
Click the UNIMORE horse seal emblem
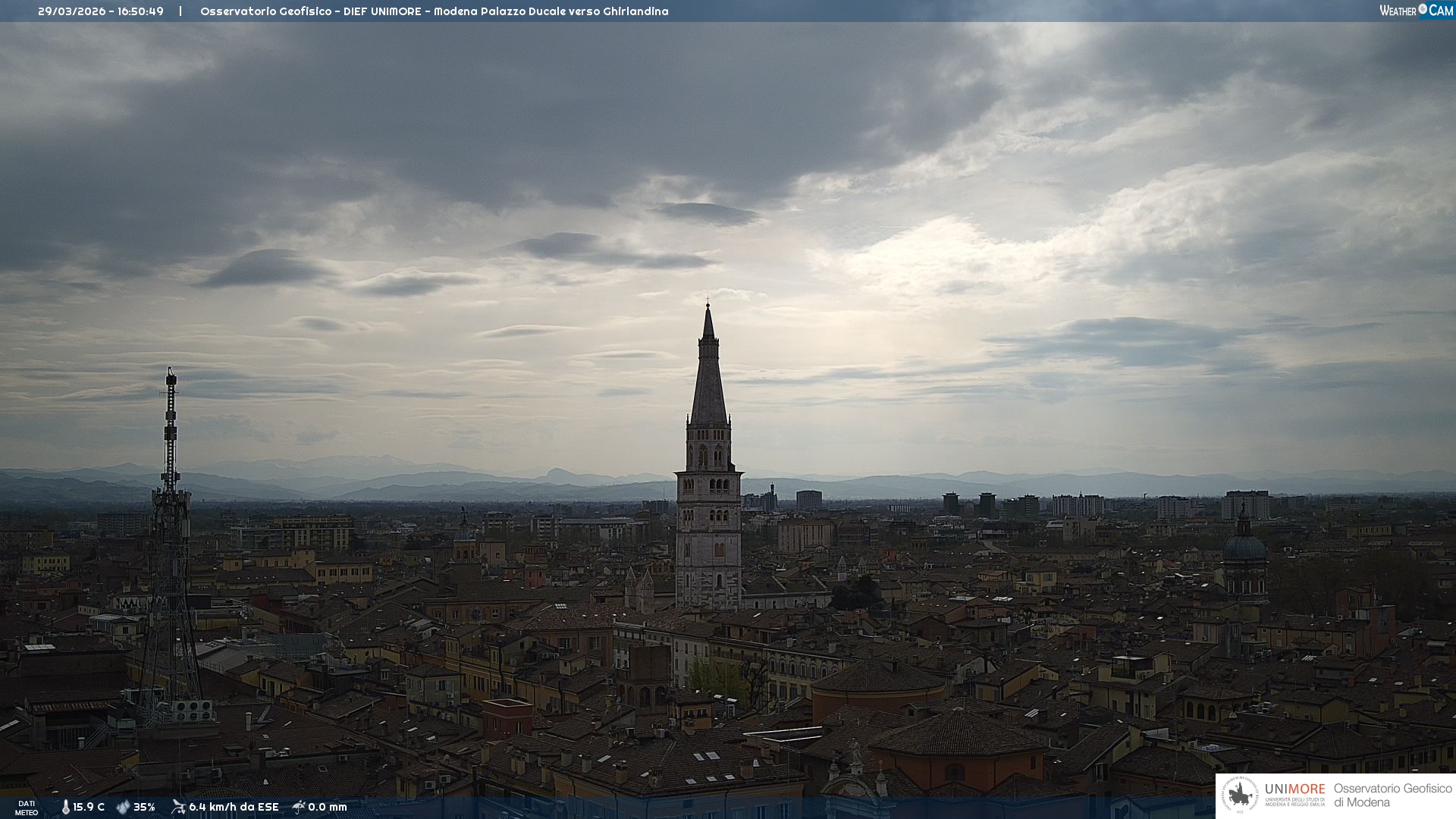(1240, 795)
